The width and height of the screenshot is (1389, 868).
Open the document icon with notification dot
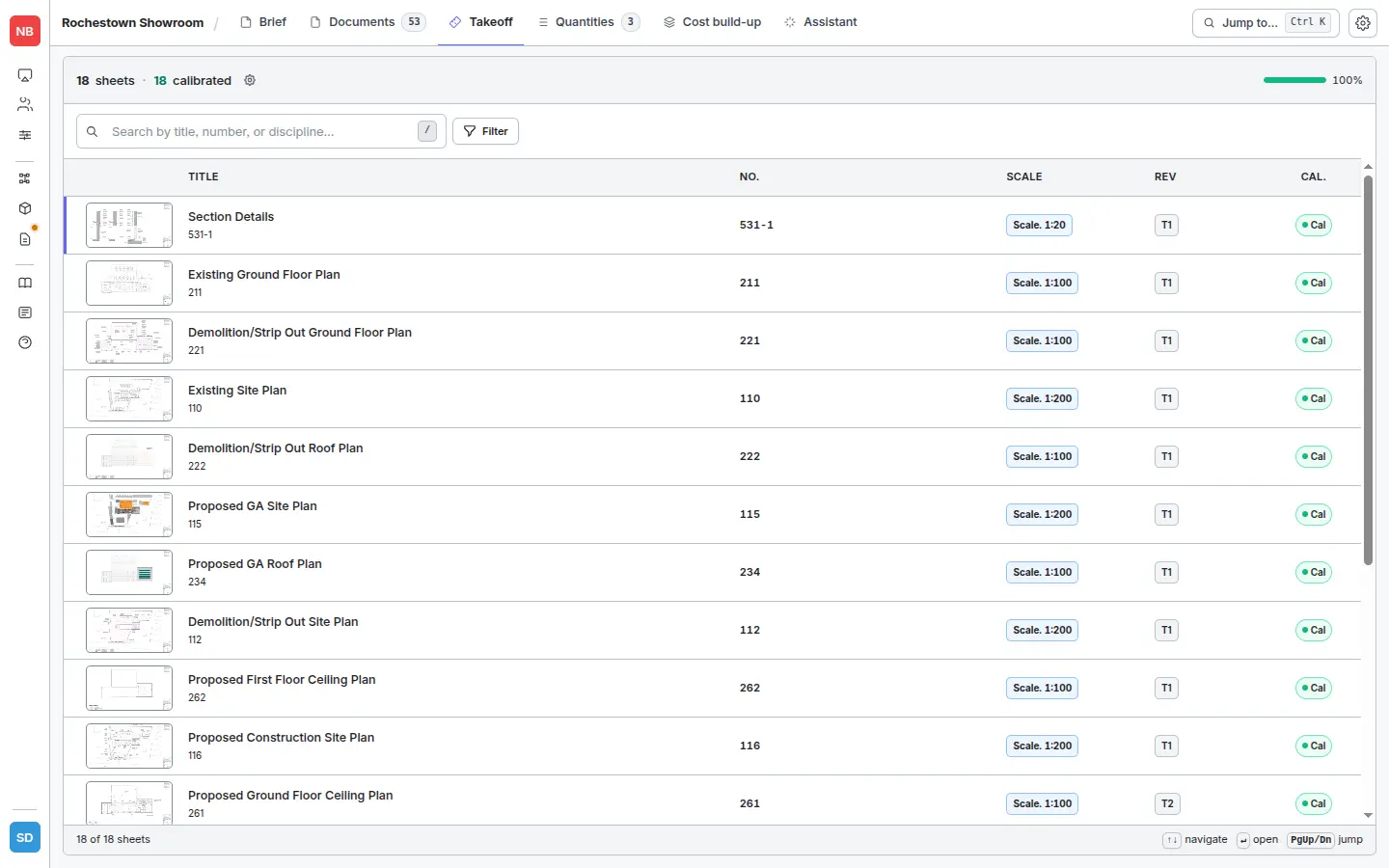pyautogui.click(x=25, y=238)
